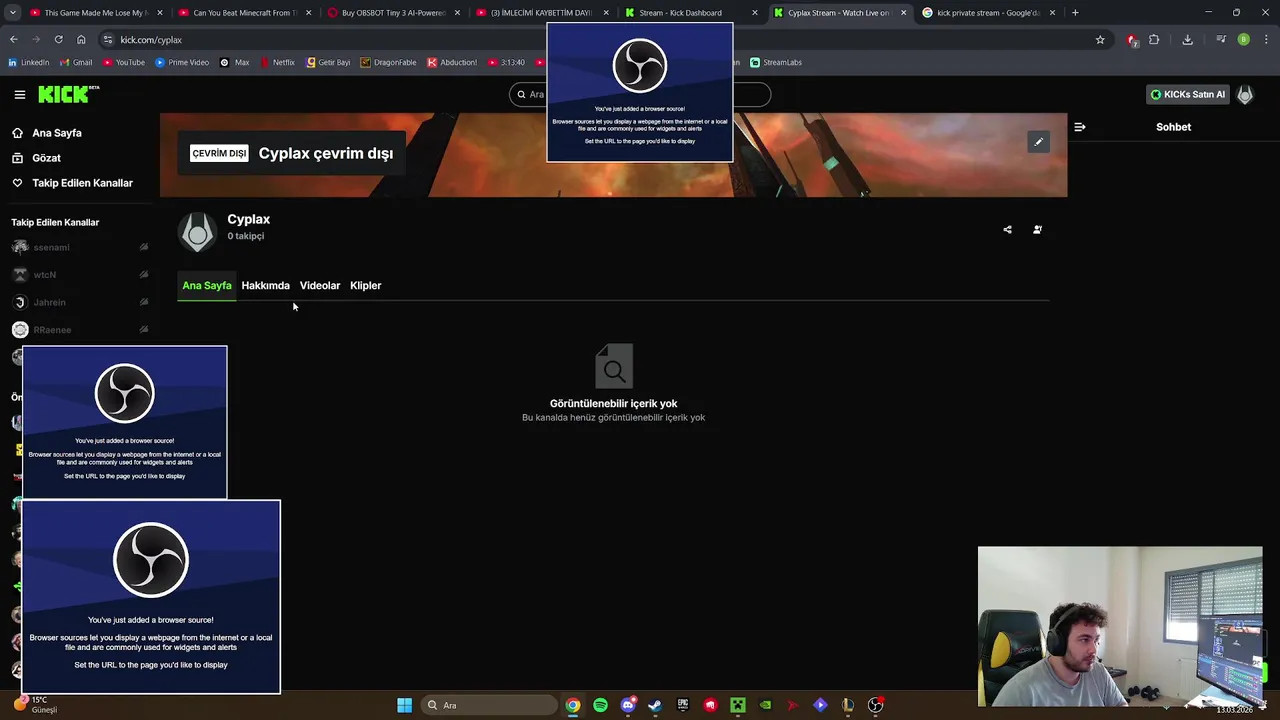Reload the current page
The width and height of the screenshot is (1280, 720).
[x=59, y=40]
